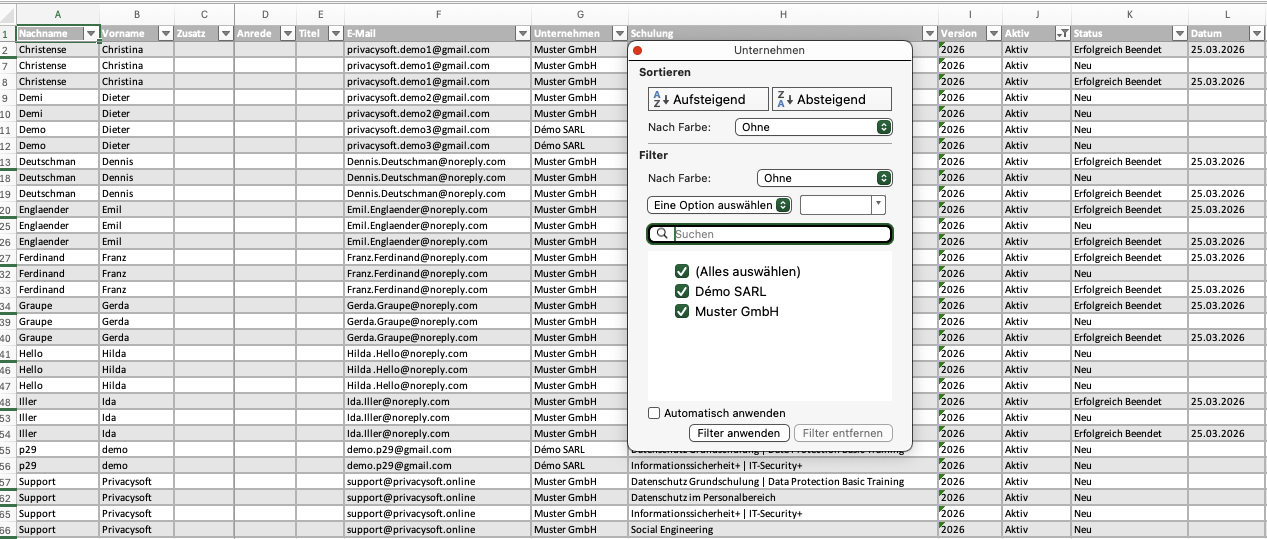Screen dimensions: 1267x539
Task: Close the Unternehmen filter popup
Action: (x=638, y=50)
